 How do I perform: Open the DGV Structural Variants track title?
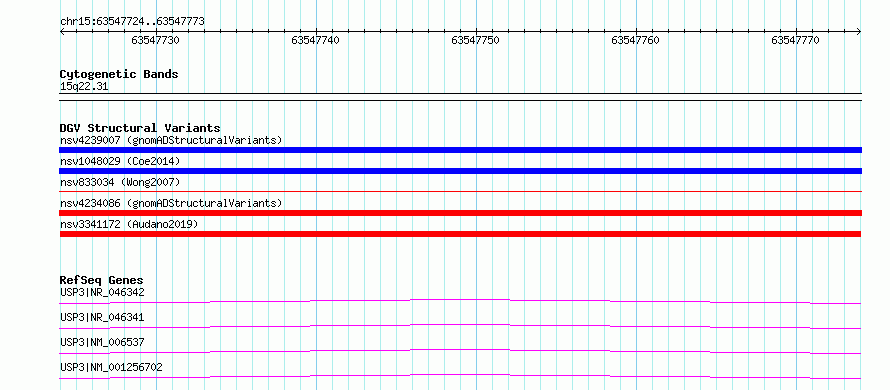(140, 128)
